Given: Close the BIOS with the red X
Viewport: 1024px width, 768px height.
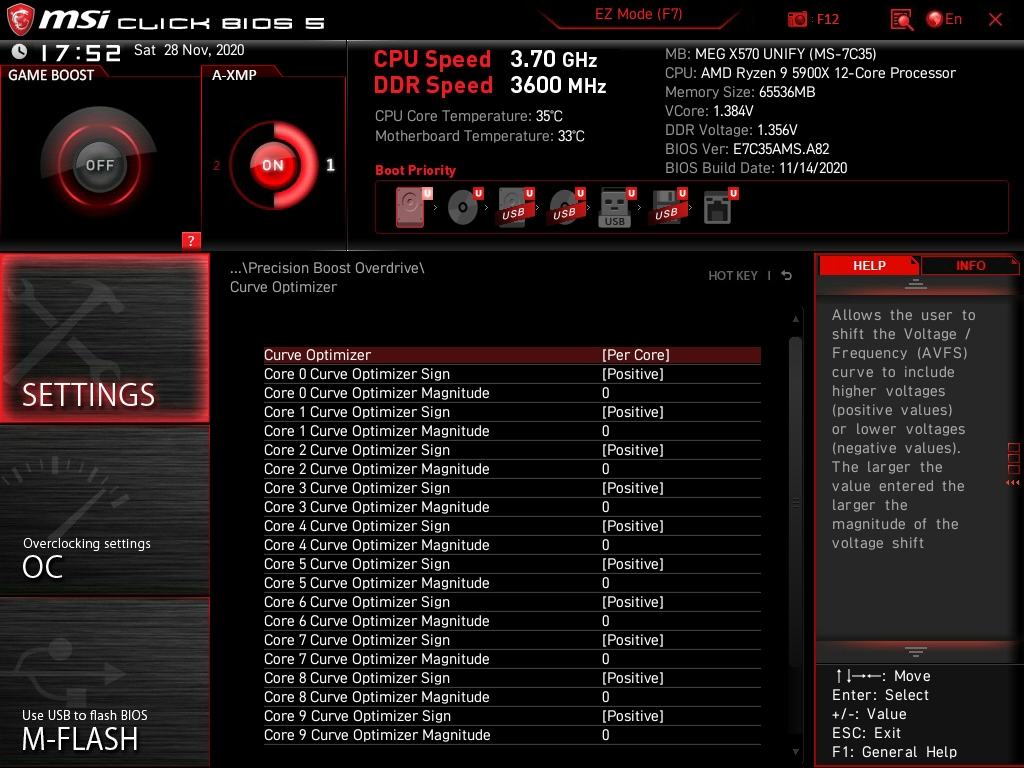Looking at the screenshot, I should click(995, 20).
